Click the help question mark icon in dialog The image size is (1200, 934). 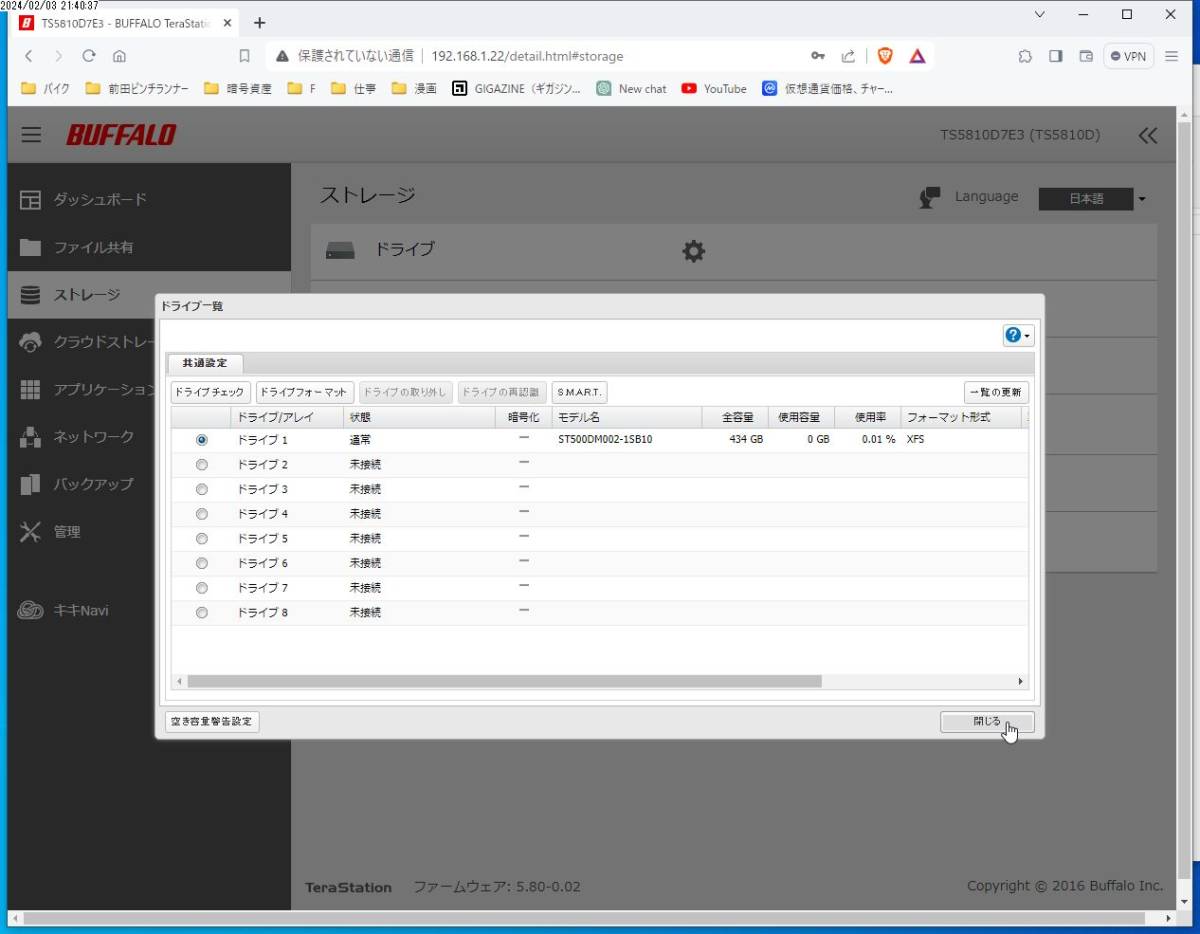pyautogui.click(x=1017, y=336)
